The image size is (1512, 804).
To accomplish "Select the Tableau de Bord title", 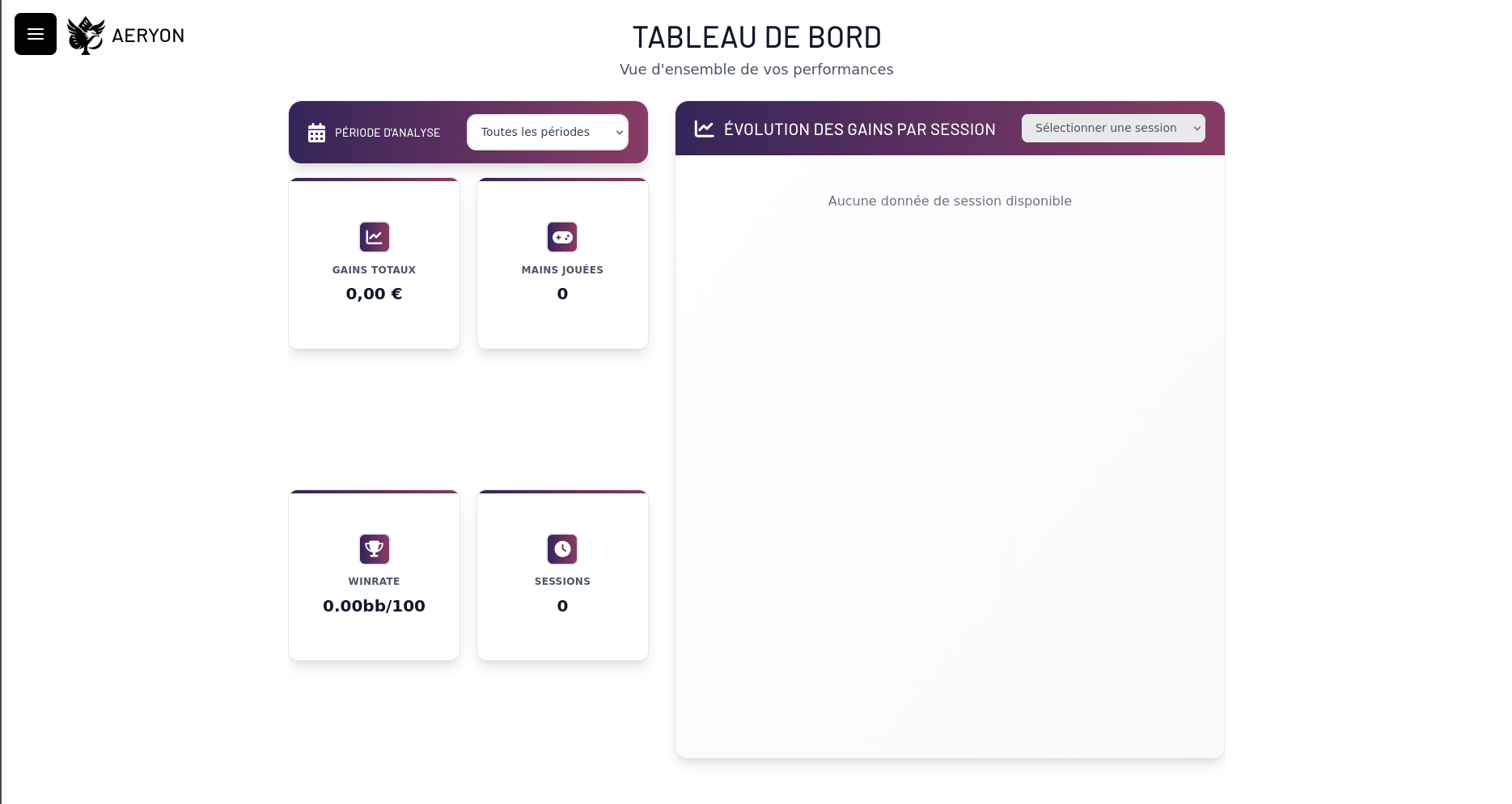I will coord(756,37).
